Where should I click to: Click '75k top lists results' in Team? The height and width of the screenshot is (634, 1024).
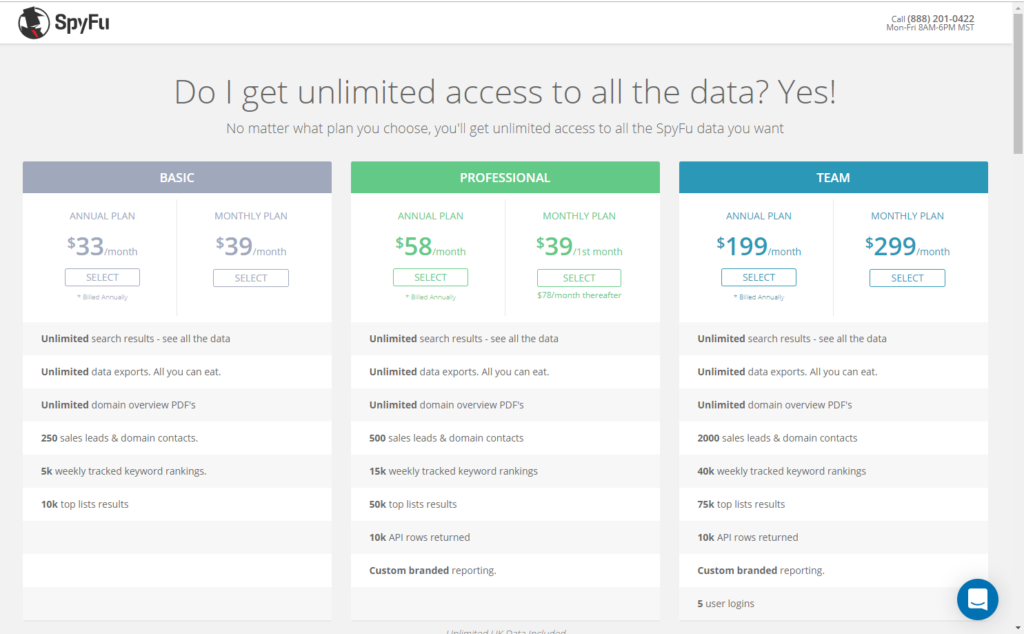pyautogui.click(x=741, y=504)
